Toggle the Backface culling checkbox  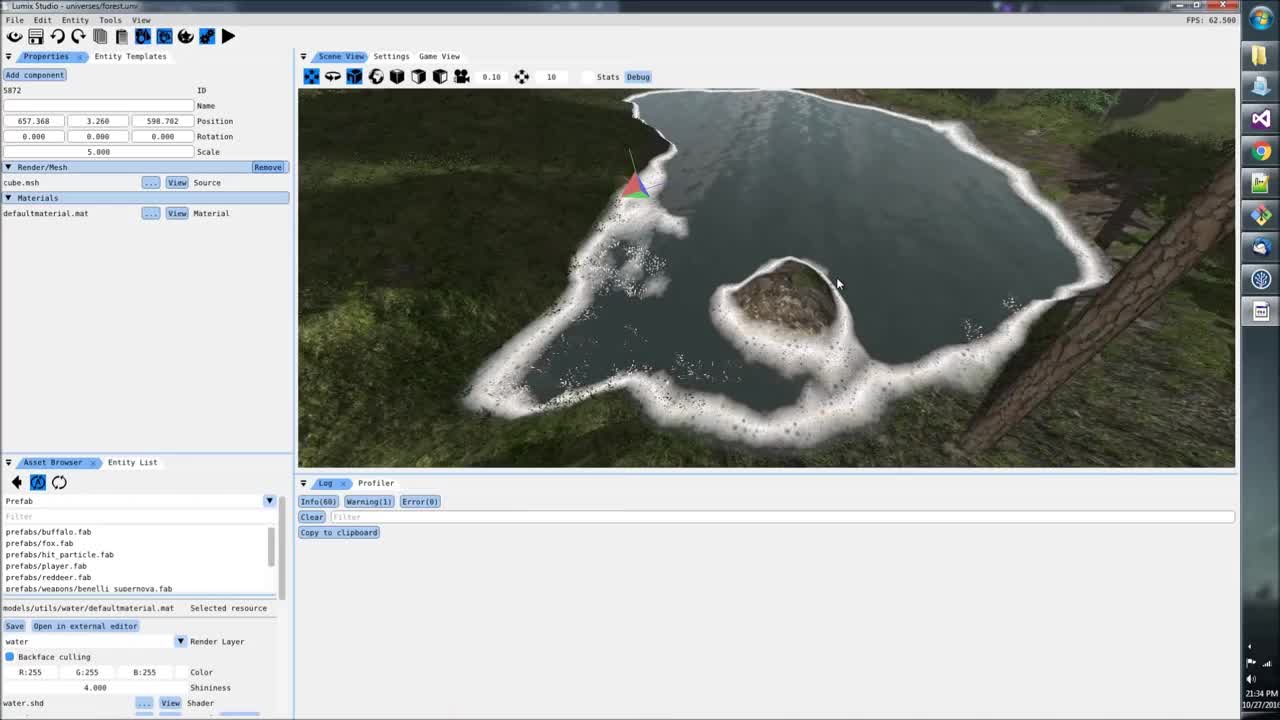click(x=10, y=657)
